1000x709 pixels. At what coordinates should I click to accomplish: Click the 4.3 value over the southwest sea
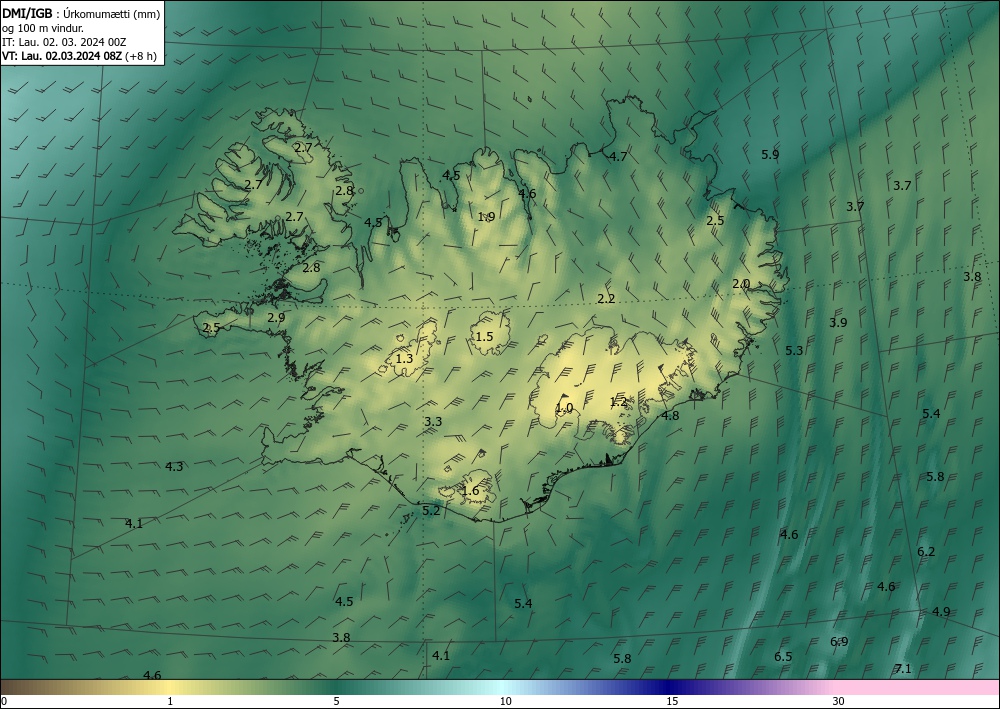point(174,467)
